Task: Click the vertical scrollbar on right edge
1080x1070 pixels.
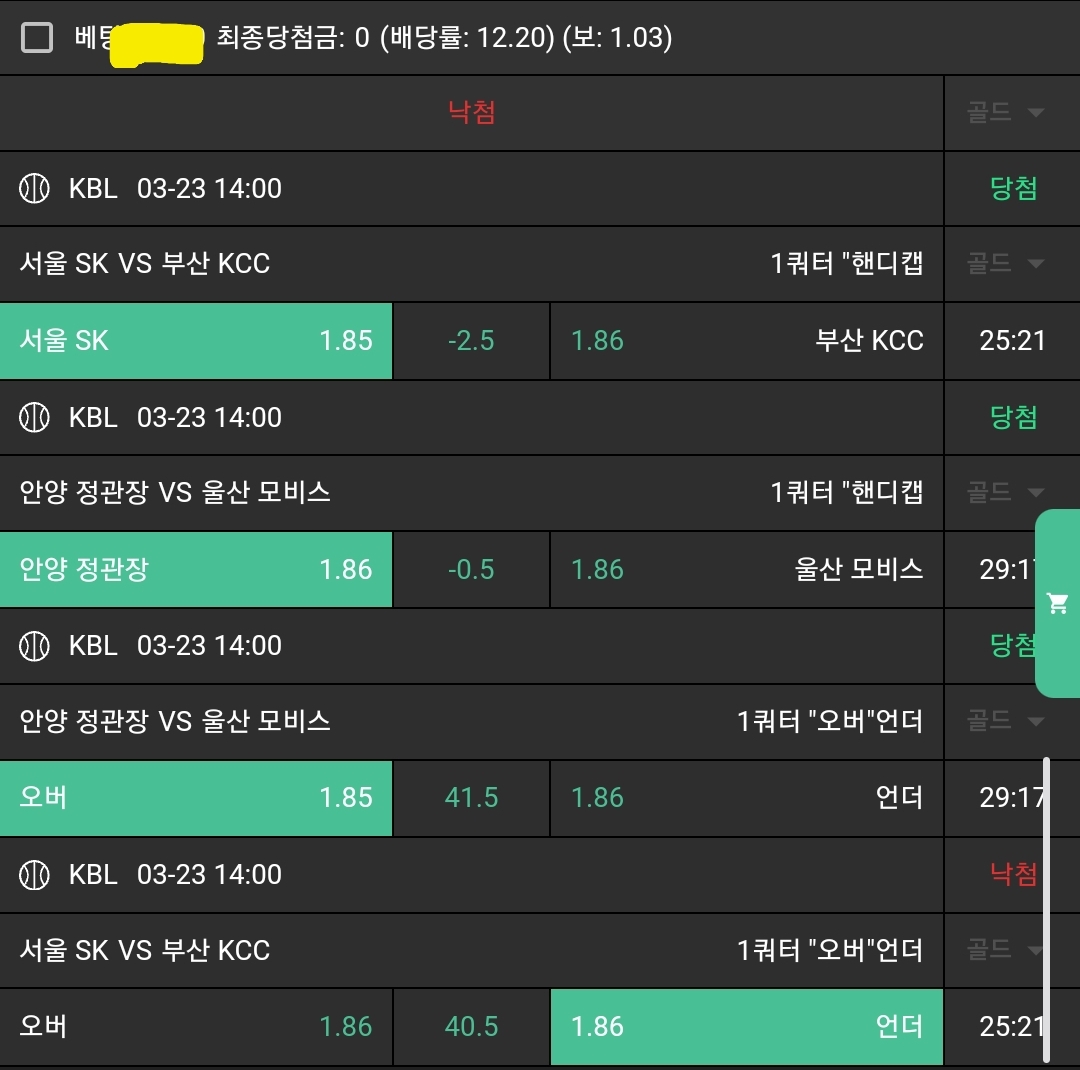Action: [x=1047, y=910]
